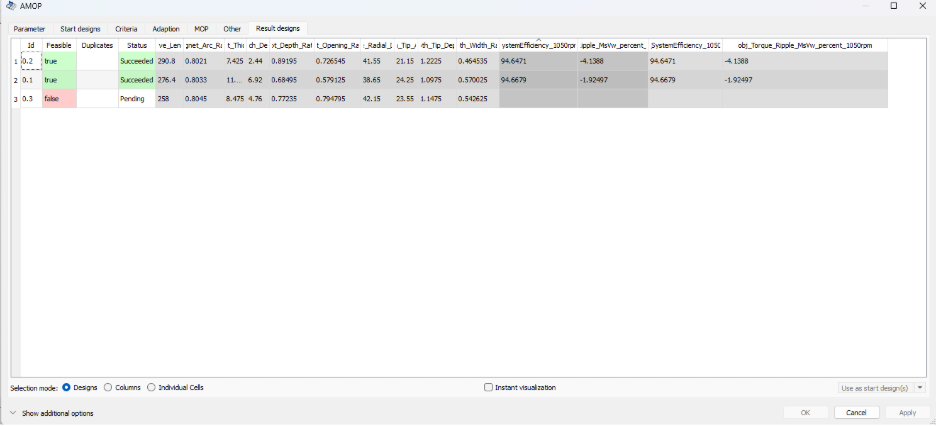This screenshot has height=426, width=936.
Task: Click the Status column header
Action: [136, 45]
